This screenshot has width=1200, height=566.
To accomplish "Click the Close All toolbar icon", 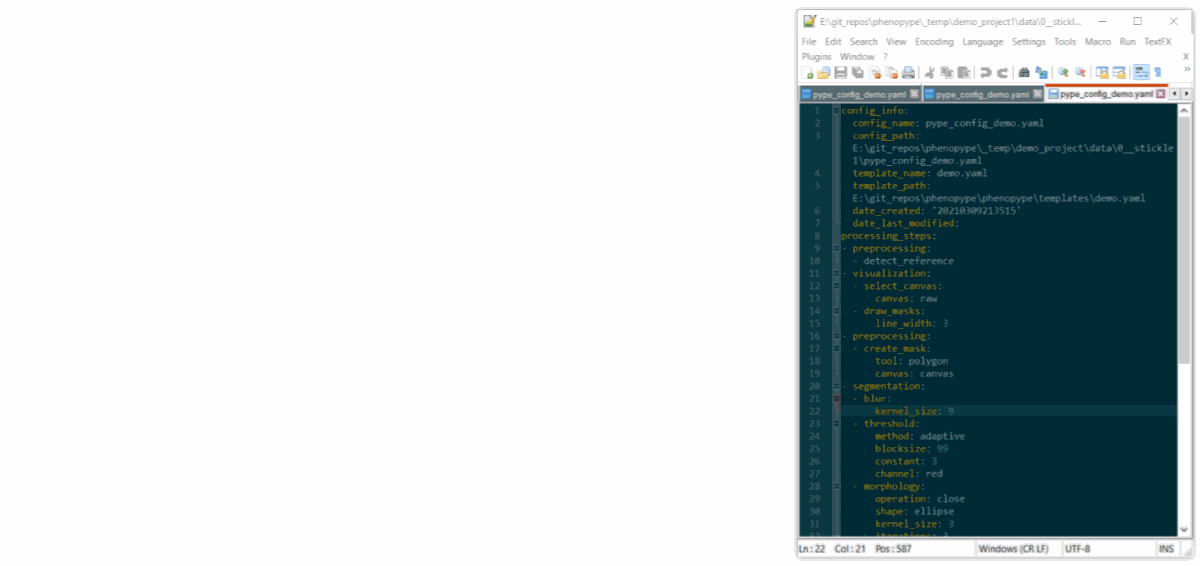I will (892, 73).
